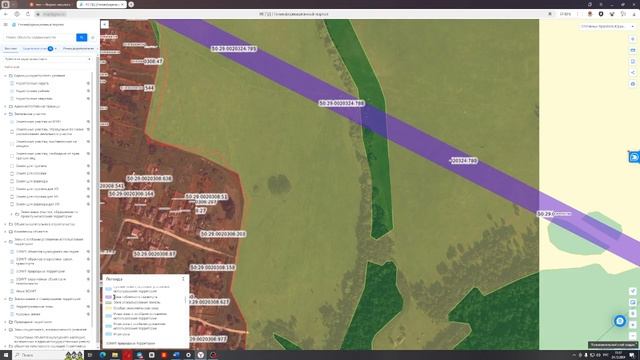Expand the Административные границы group

tap(5, 107)
